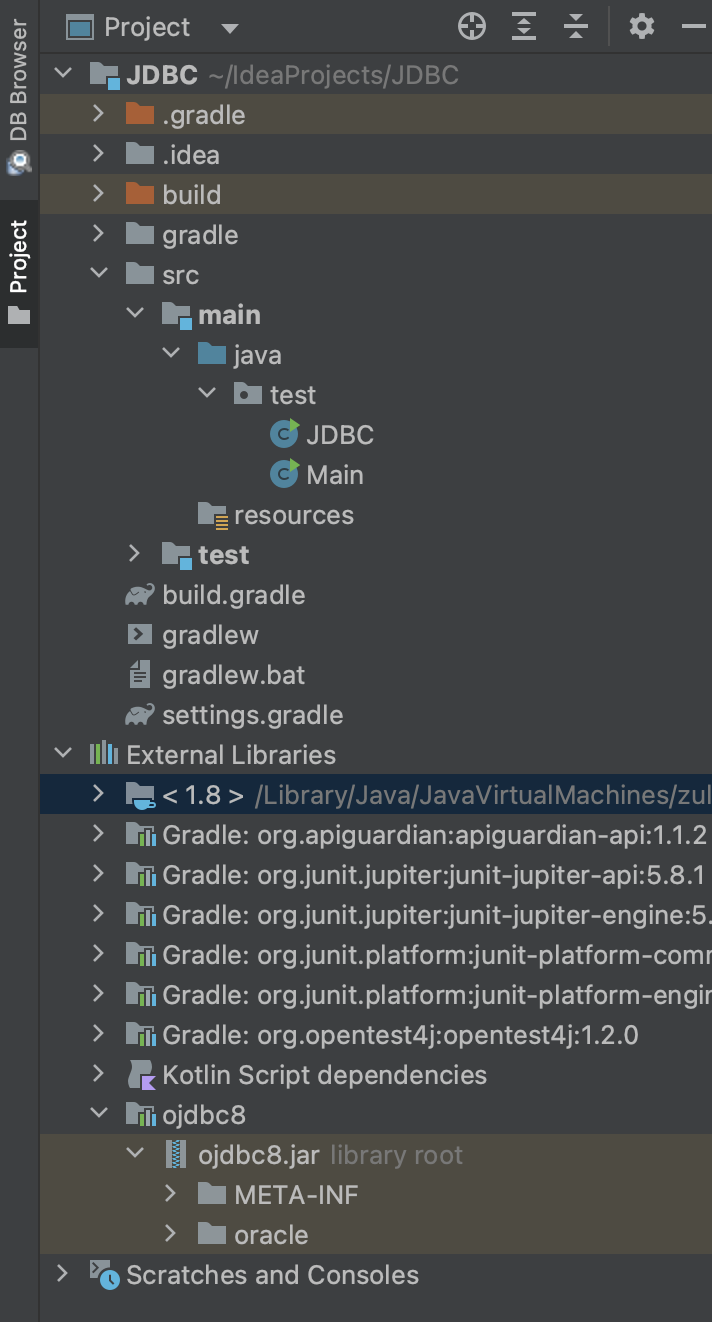Select the gradlew script file name
Viewport: 712px width, 1322px height.
pyautogui.click(x=210, y=635)
